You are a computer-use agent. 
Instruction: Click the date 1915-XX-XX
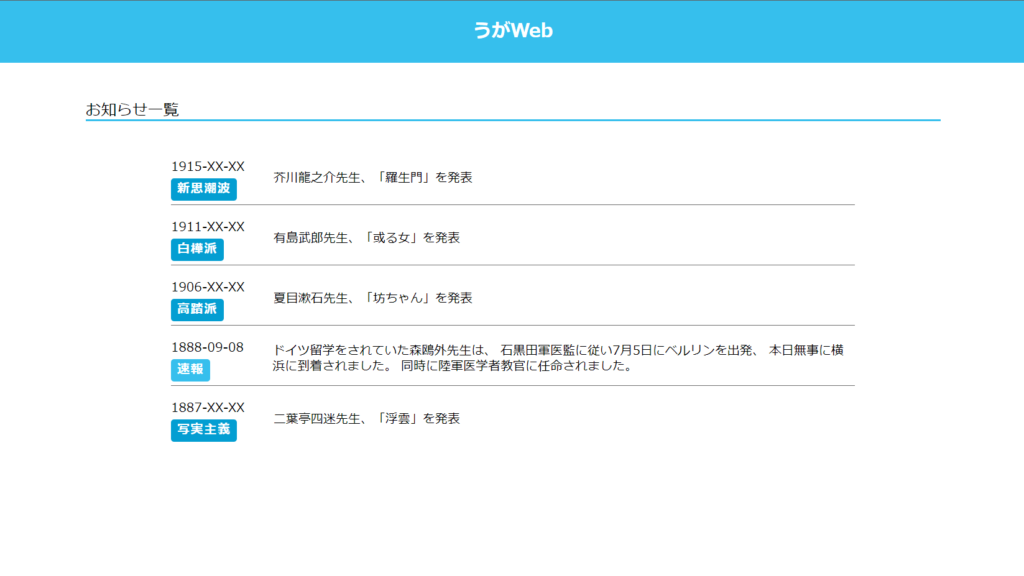[208, 167]
